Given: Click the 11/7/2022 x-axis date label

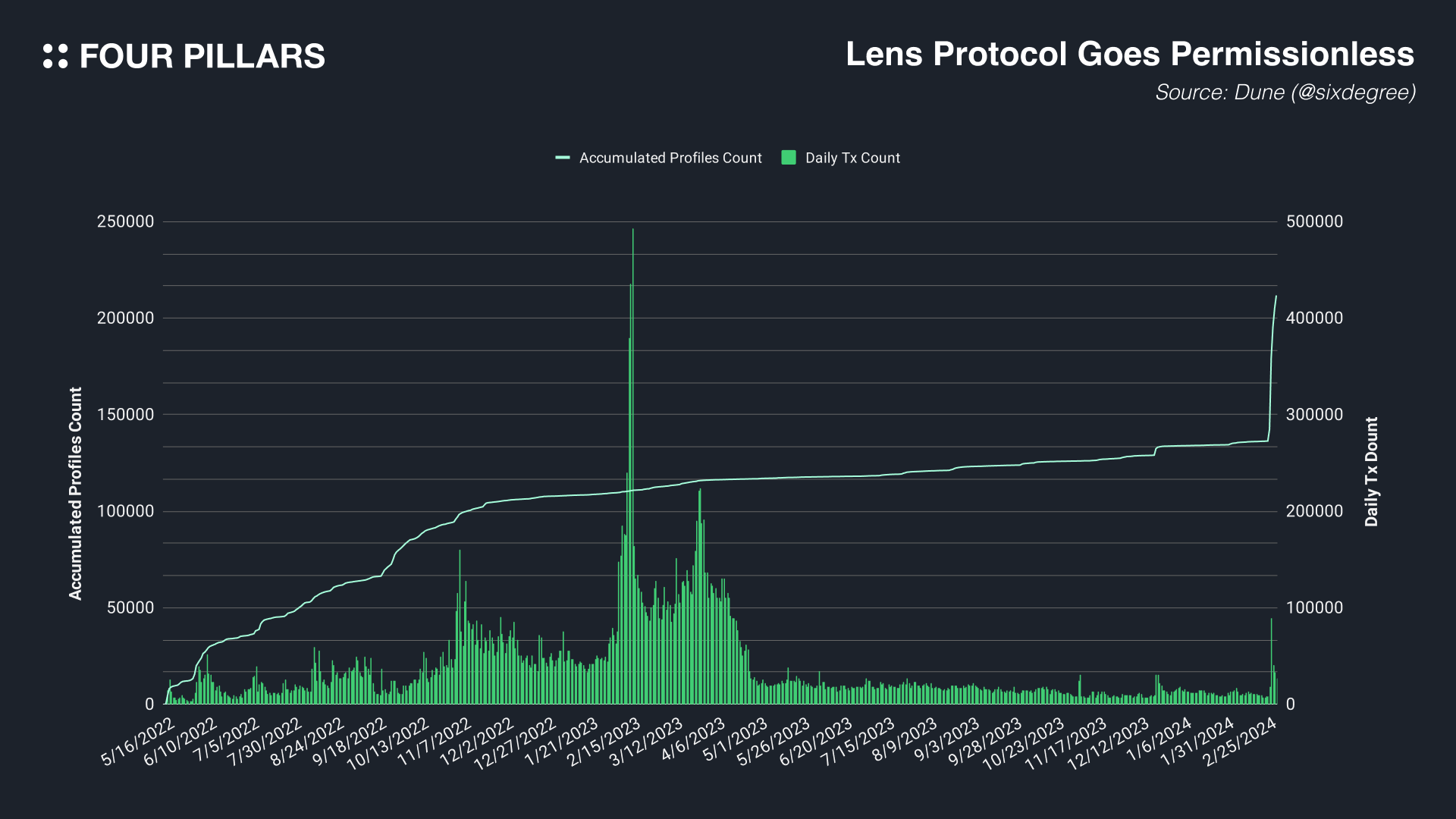Looking at the screenshot, I should [435, 742].
